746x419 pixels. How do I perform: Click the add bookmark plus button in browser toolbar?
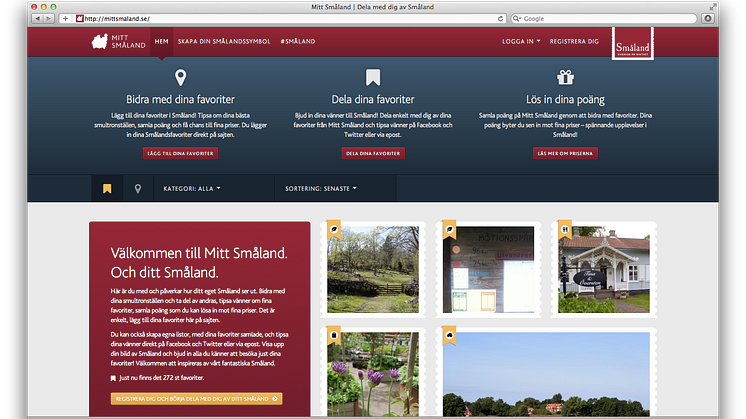coord(65,18)
